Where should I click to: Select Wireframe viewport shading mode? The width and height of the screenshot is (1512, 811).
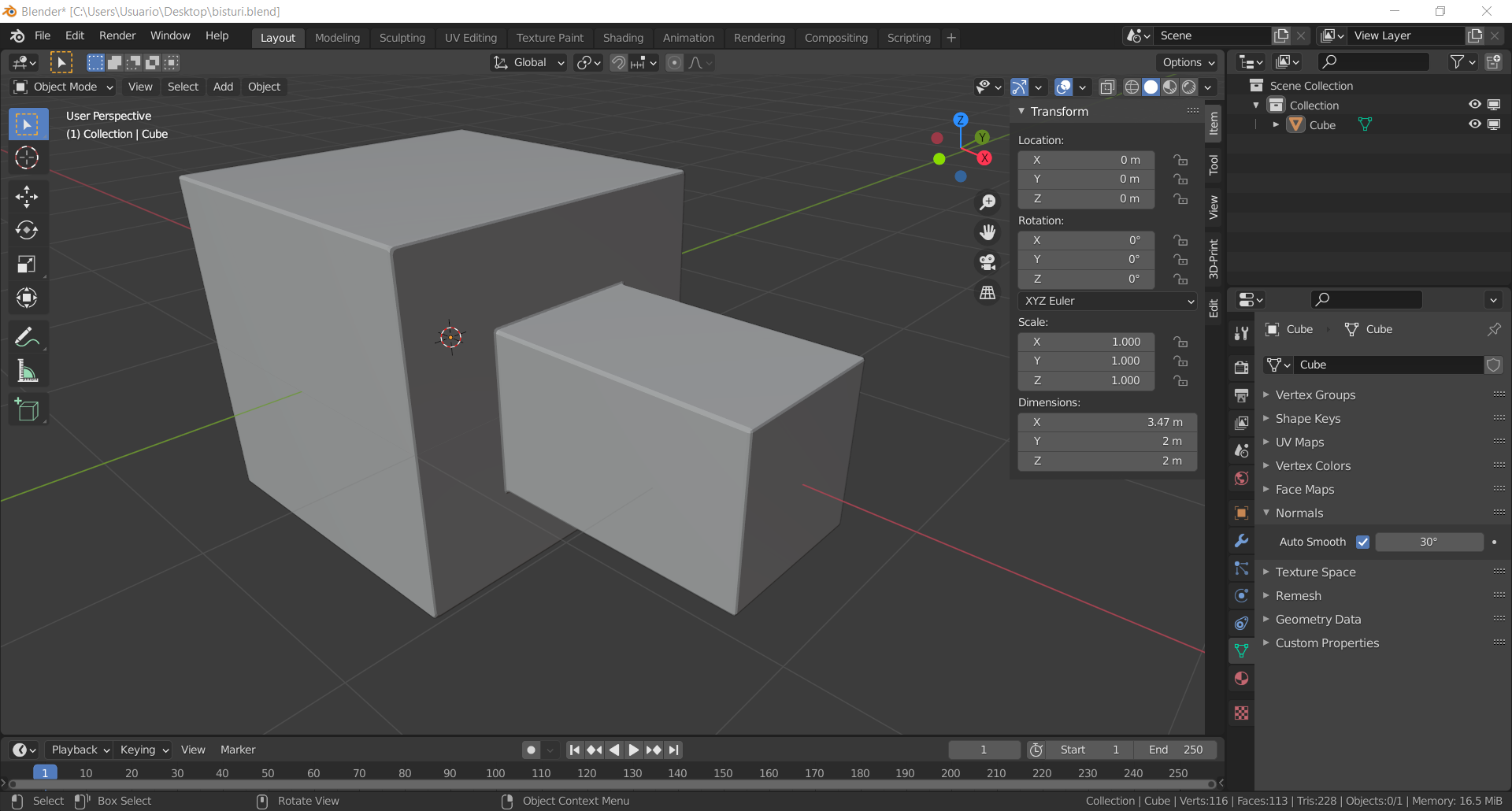click(x=1132, y=87)
